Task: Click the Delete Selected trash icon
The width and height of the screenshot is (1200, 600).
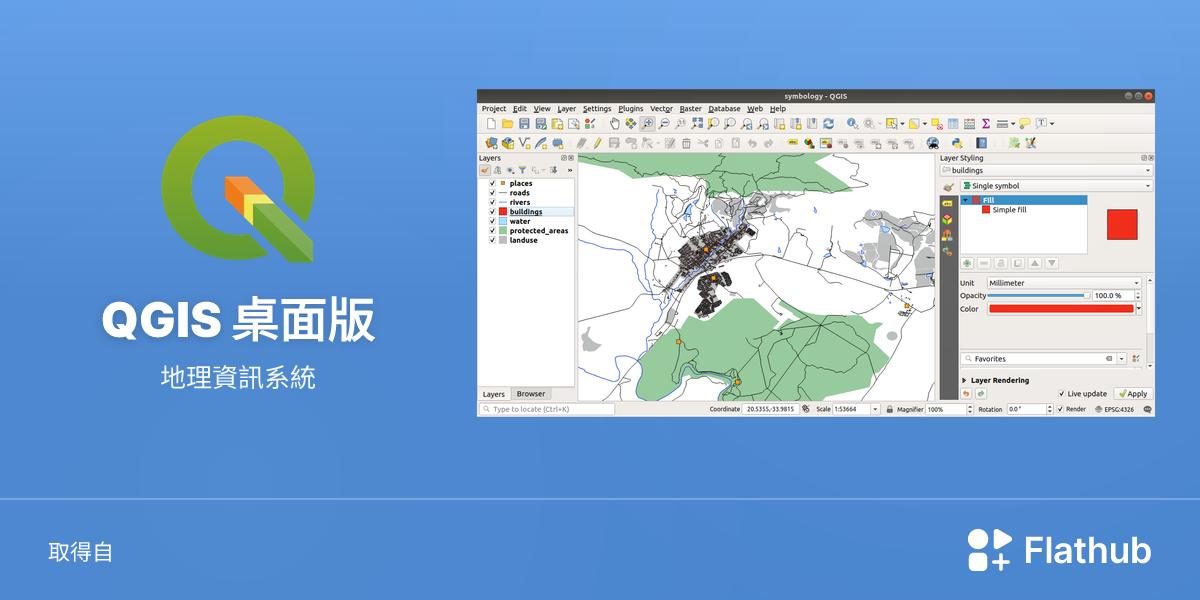Action: pyautogui.click(x=686, y=143)
